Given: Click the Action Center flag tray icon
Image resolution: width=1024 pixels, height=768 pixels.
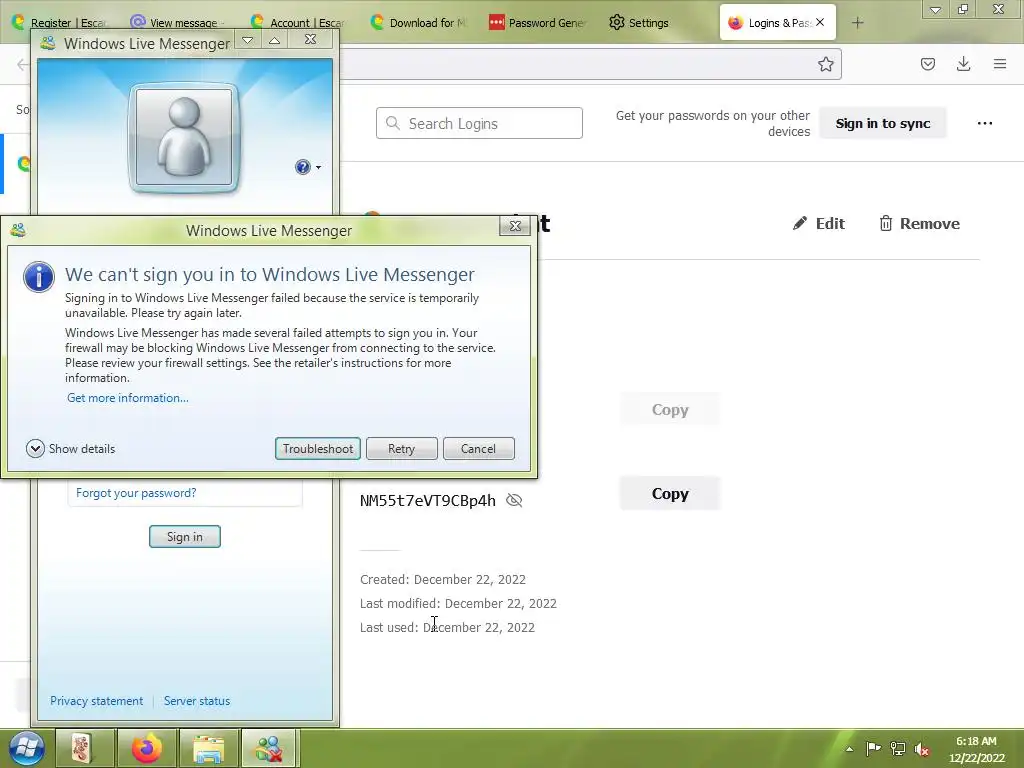Looking at the screenshot, I should tap(873, 748).
